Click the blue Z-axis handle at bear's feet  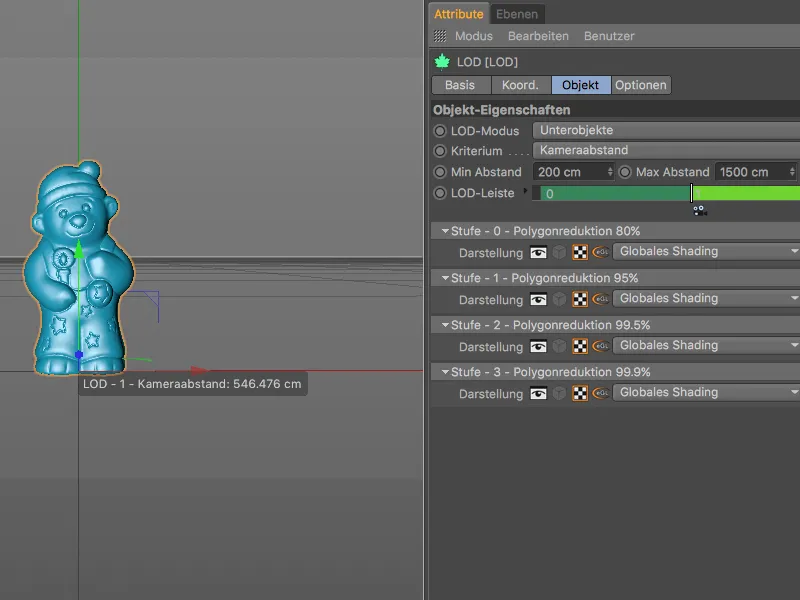tap(79, 354)
